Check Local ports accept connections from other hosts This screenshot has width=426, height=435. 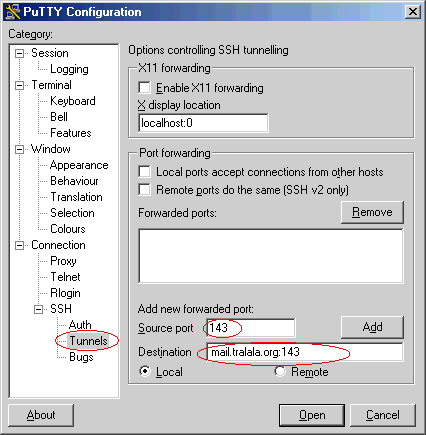pyautogui.click(x=144, y=172)
